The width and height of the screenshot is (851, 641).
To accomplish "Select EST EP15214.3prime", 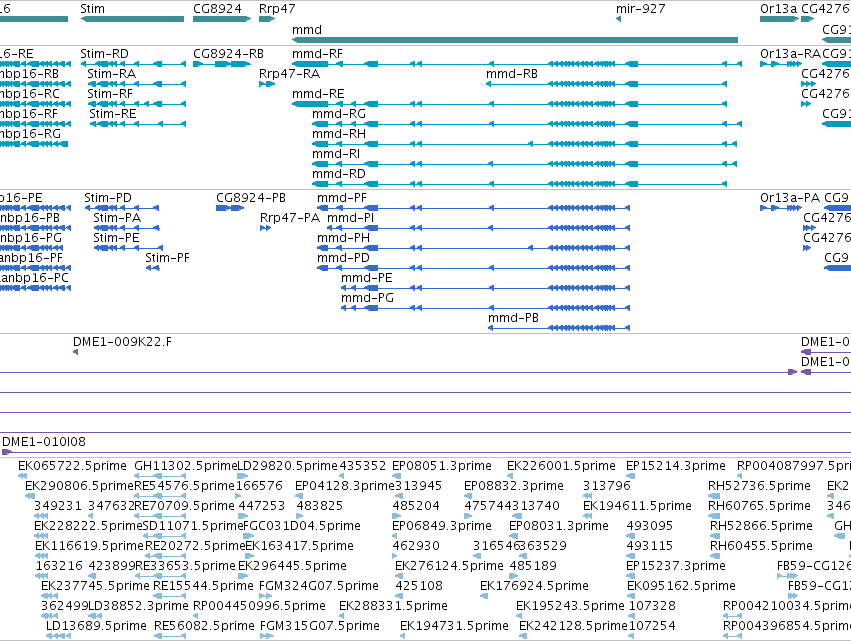I will [x=676, y=466].
